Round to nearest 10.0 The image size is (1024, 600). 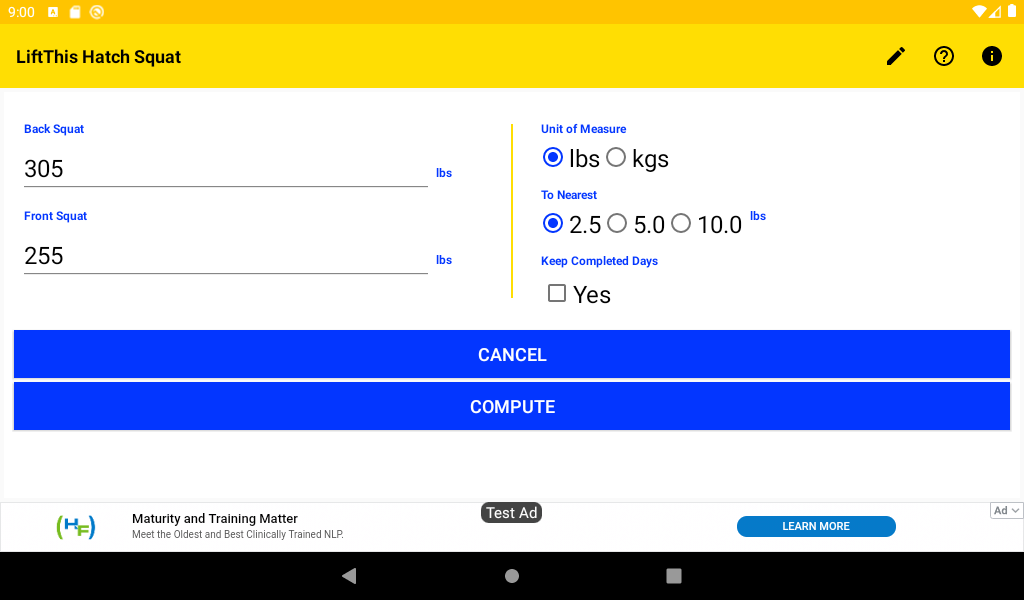pyautogui.click(x=680, y=223)
